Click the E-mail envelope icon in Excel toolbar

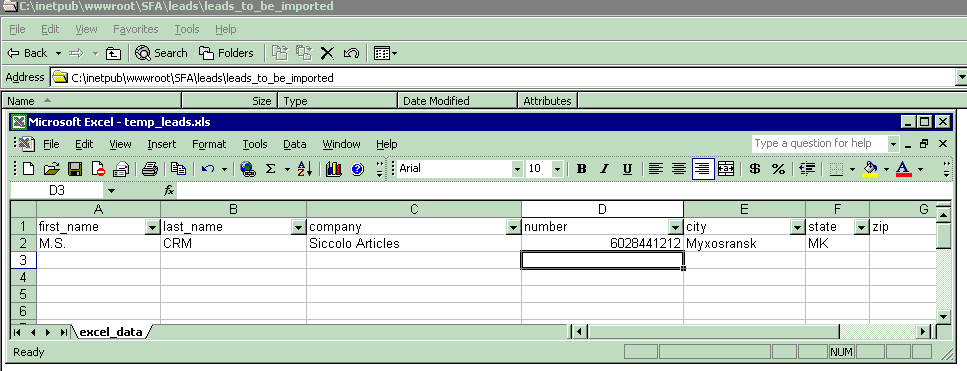121,169
